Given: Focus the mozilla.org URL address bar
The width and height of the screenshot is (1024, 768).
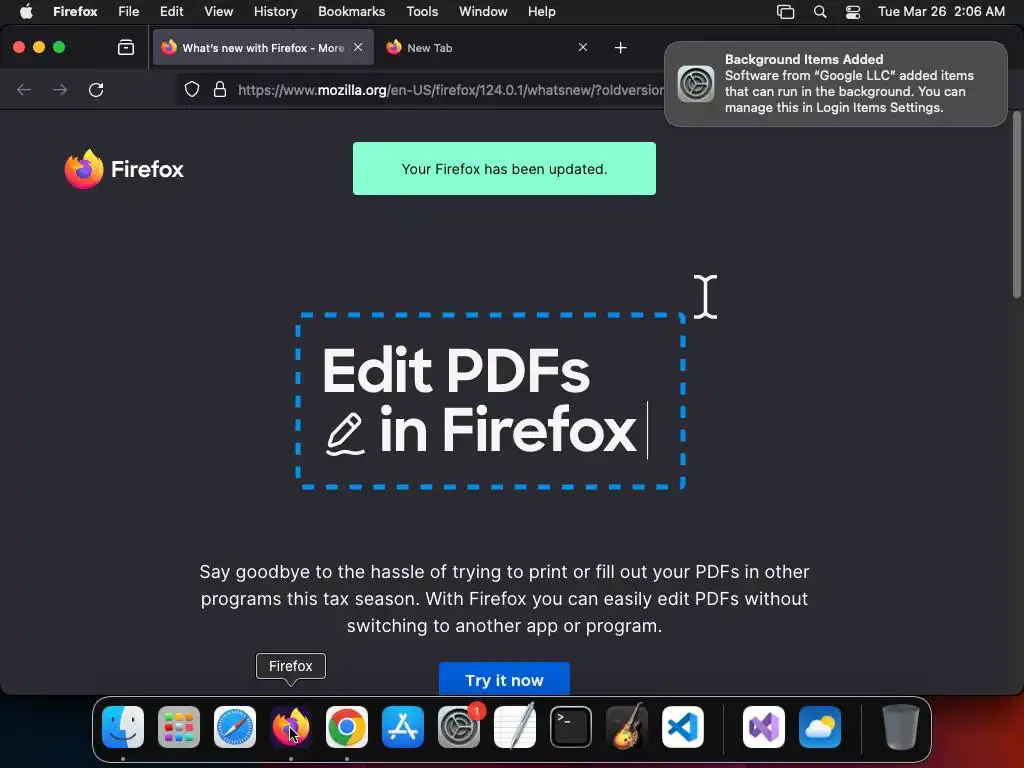Looking at the screenshot, I should pyautogui.click(x=449, y=90).
